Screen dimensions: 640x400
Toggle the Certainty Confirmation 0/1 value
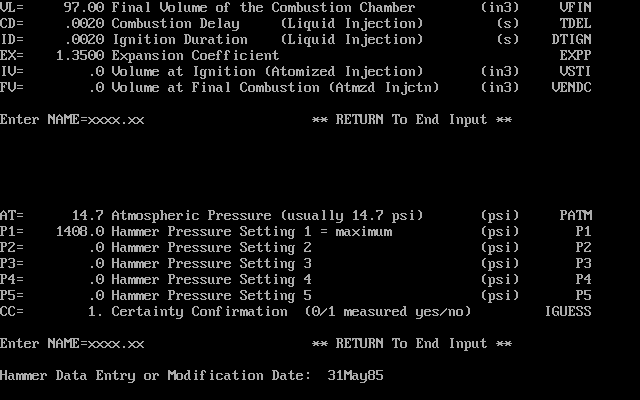95,311
